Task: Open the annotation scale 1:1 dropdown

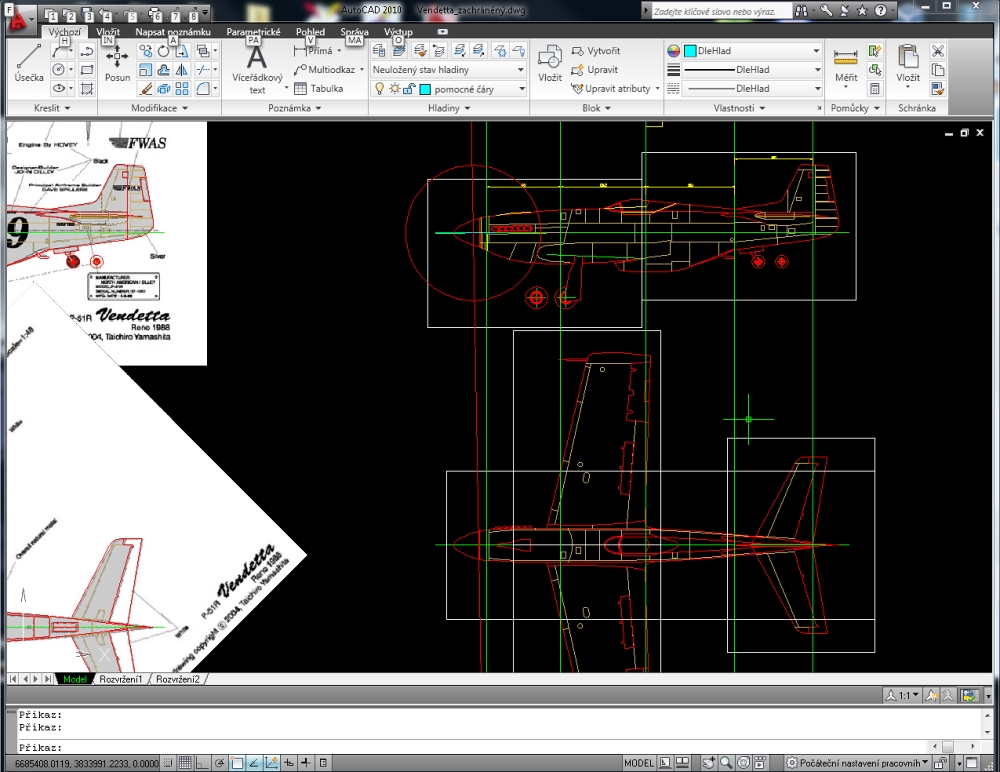Action: tap(903, 695)
